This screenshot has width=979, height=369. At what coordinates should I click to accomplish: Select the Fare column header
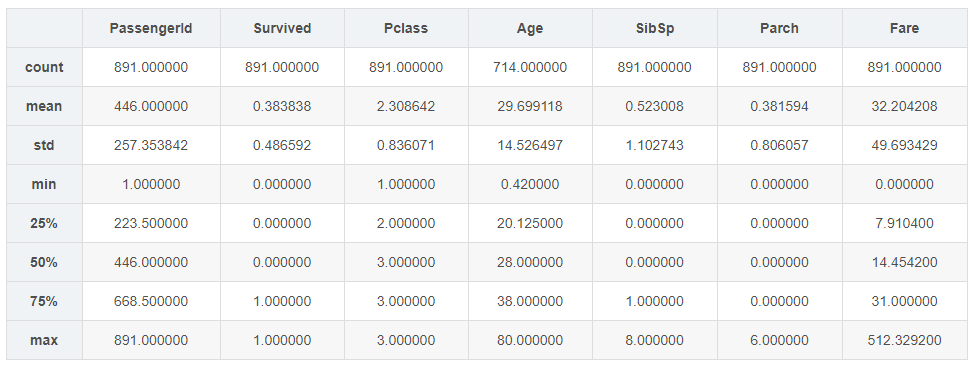(904, 28)
